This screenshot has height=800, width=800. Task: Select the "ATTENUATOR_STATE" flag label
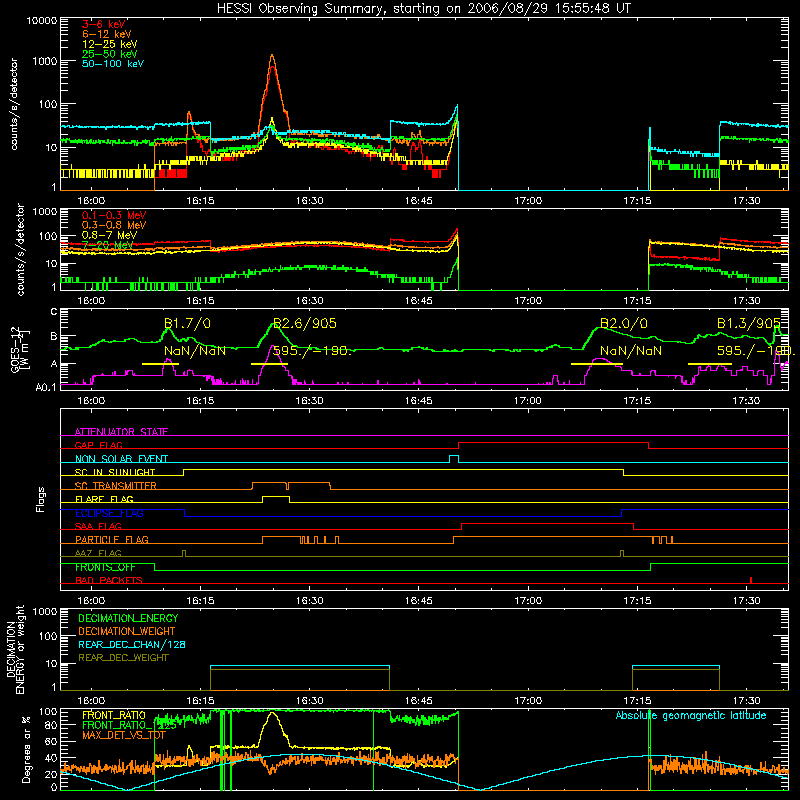pos(121,432)
